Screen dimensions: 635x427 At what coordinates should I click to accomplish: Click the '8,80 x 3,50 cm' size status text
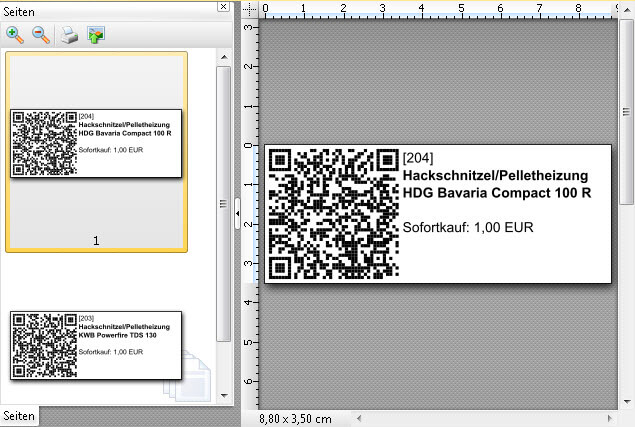point(295,419)
